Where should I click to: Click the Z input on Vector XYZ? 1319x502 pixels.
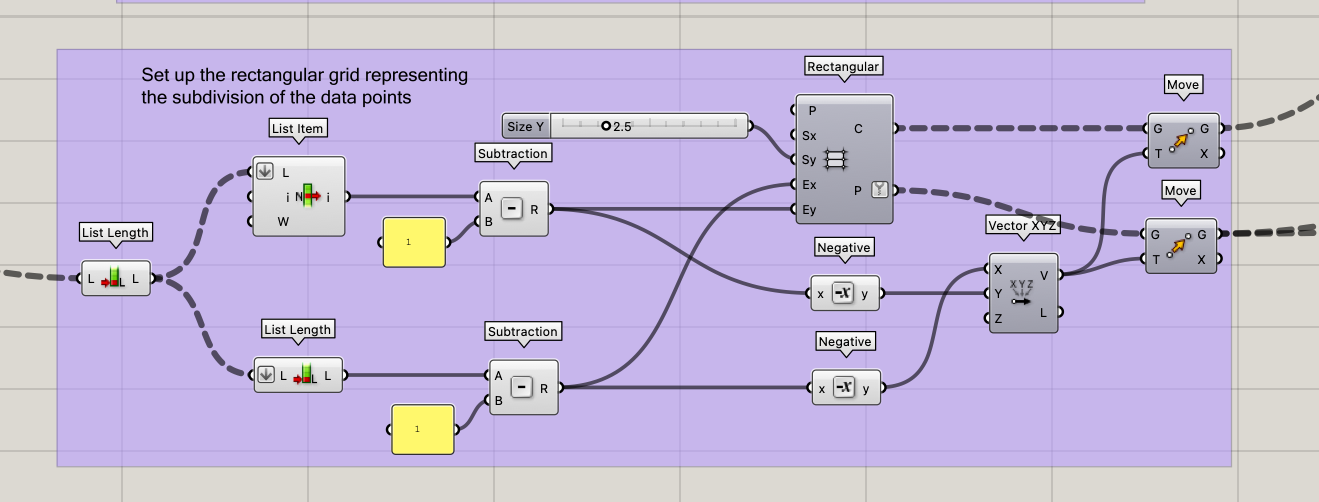tap(998, 319)
